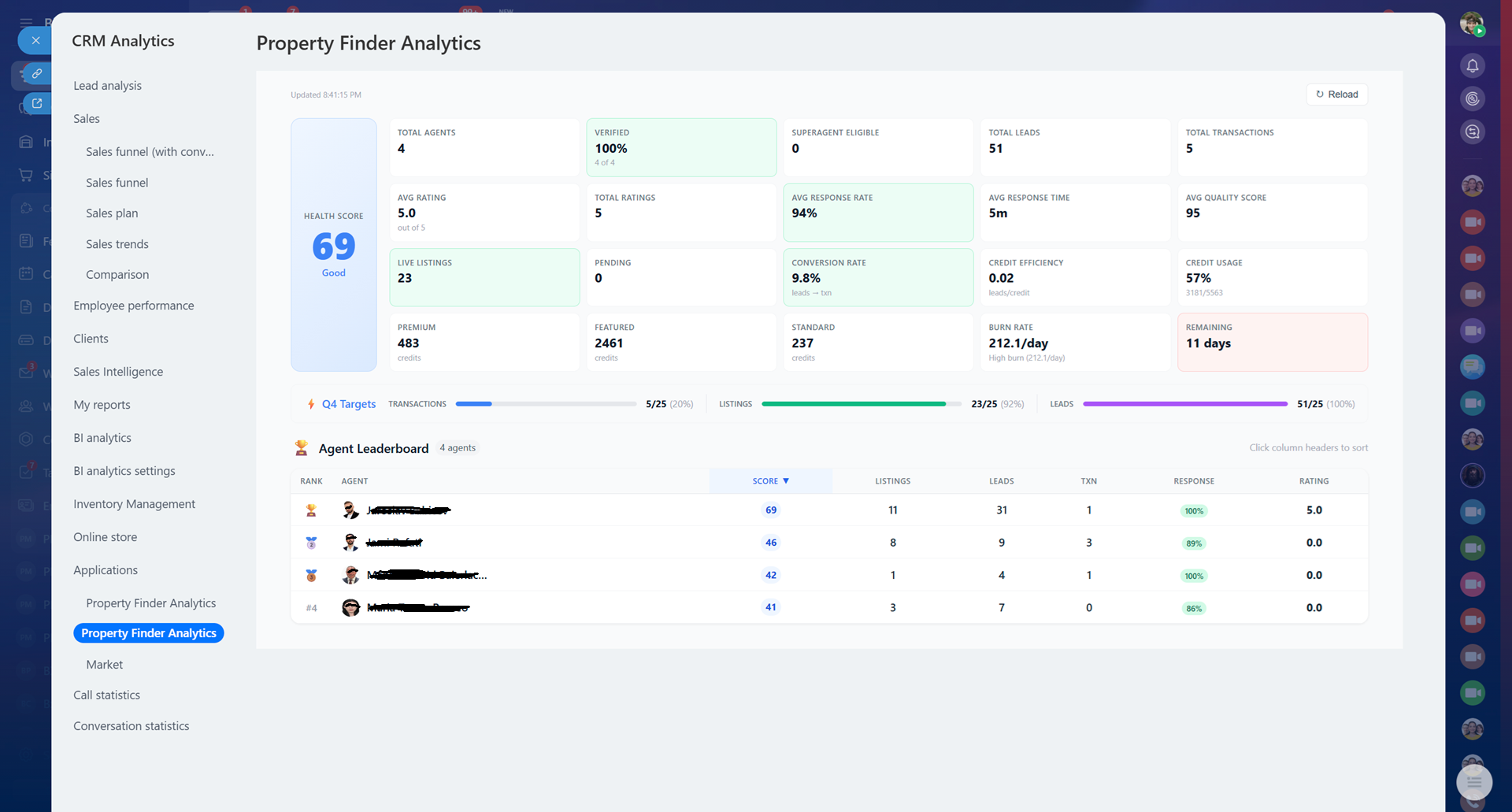Click the Agent Leaderboard trophy icon
The height and width of the screenshot is (812, 1512).
(301, 448)
